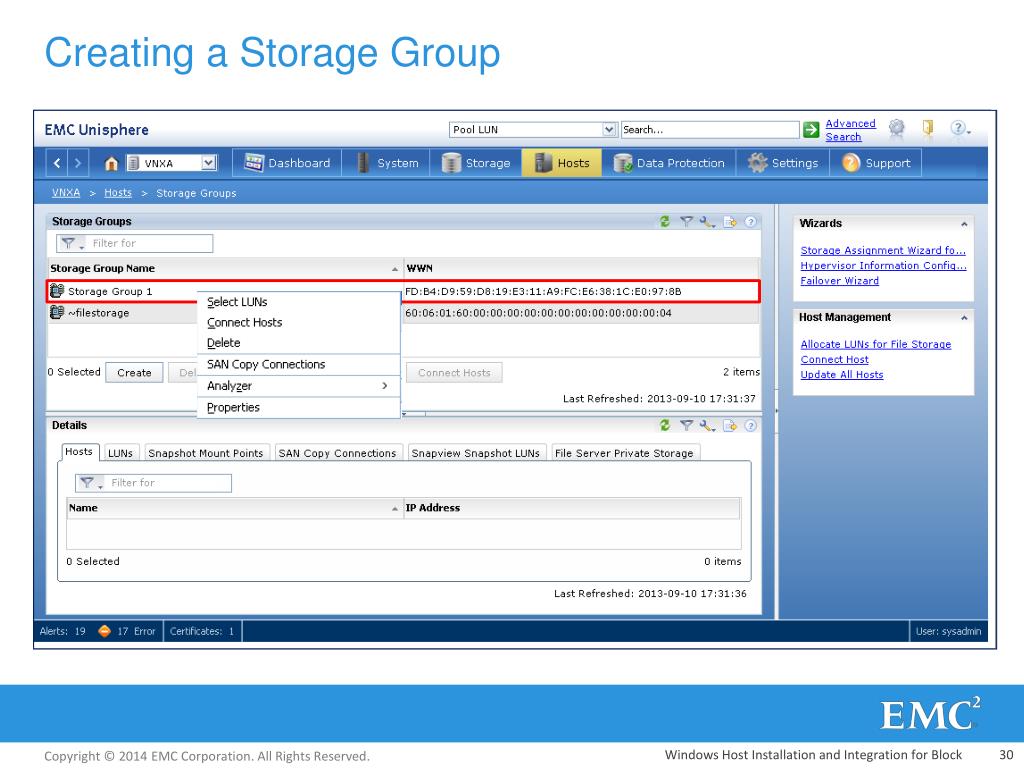This screenshot has height=768, width=1024.
Task: Open the Support menu
Action: click(876, 163)
